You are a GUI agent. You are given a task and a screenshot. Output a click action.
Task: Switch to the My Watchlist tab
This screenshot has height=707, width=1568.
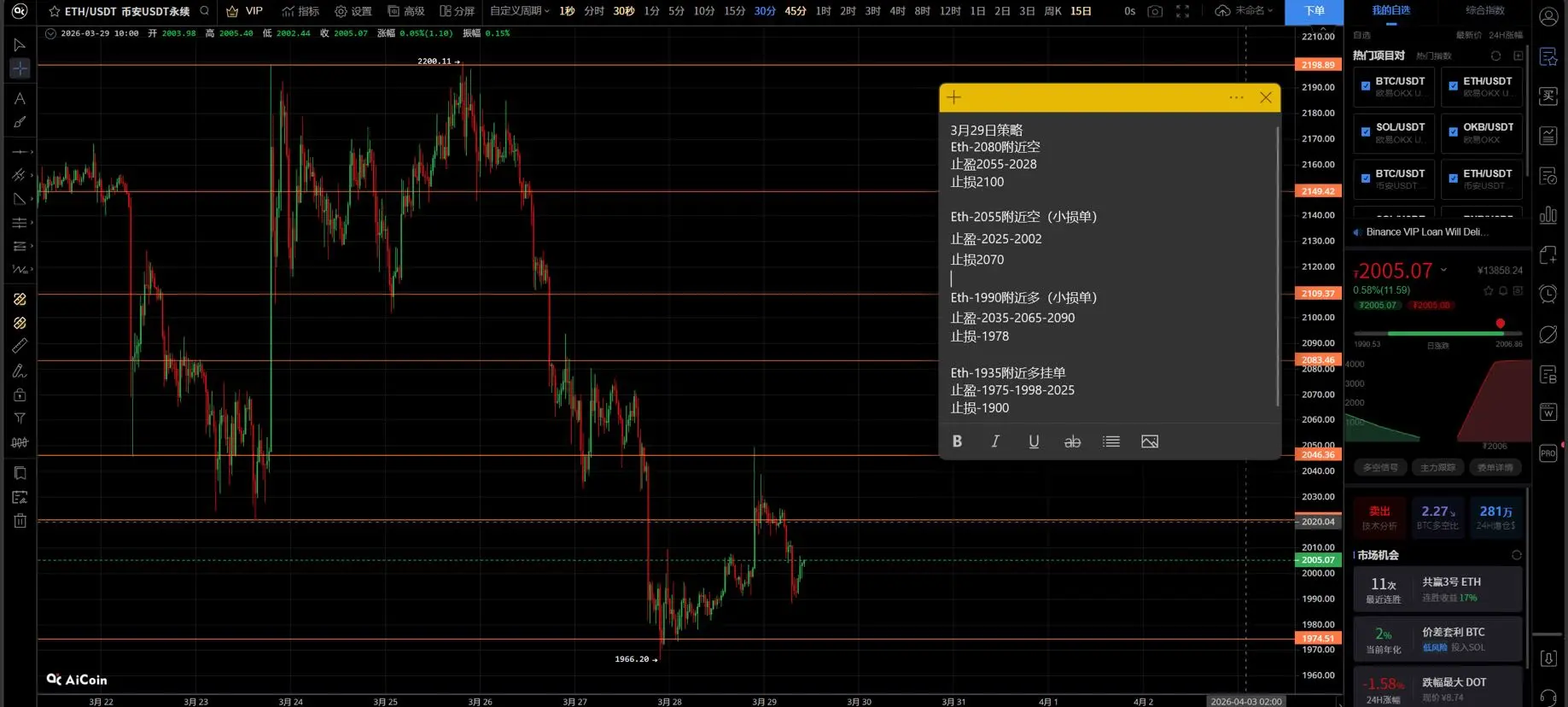tap(1391, 11)
